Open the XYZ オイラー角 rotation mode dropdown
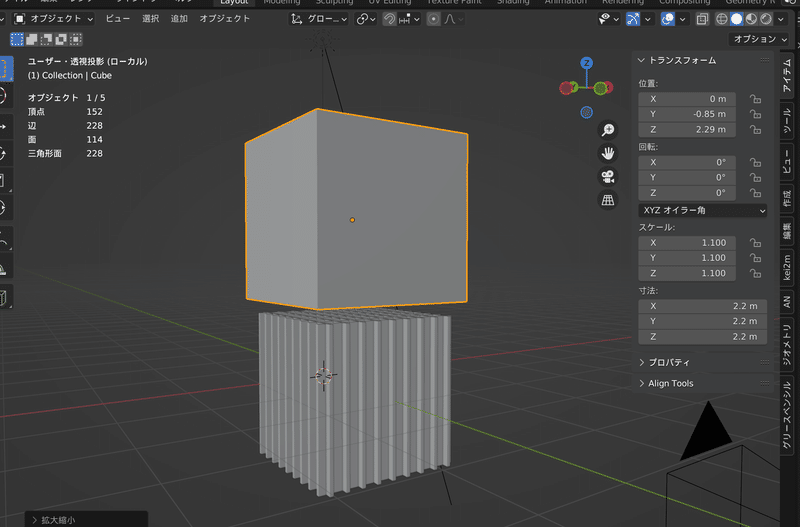Viewport: 800px width, 527px height. click(x=703, y=210)
